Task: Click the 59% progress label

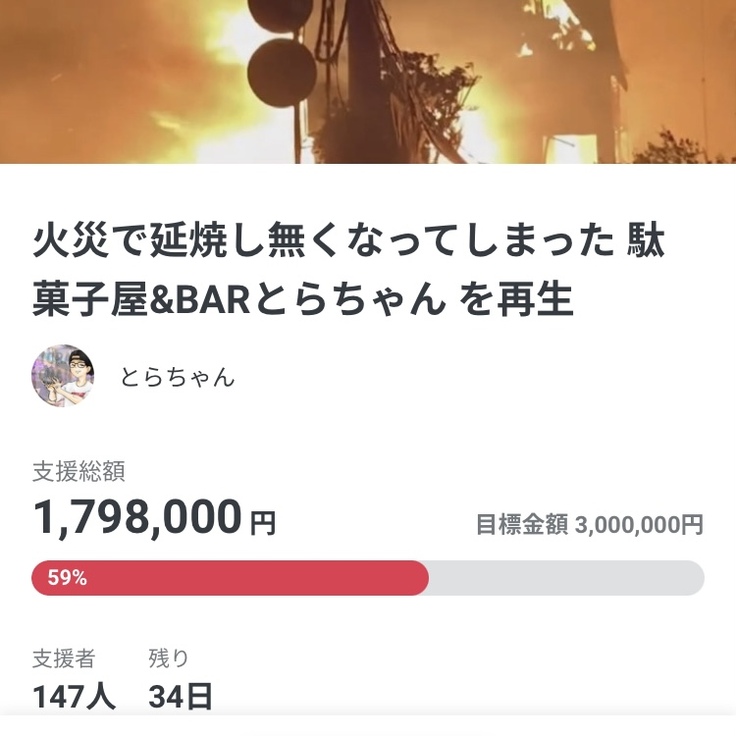Action: (67, 578)
